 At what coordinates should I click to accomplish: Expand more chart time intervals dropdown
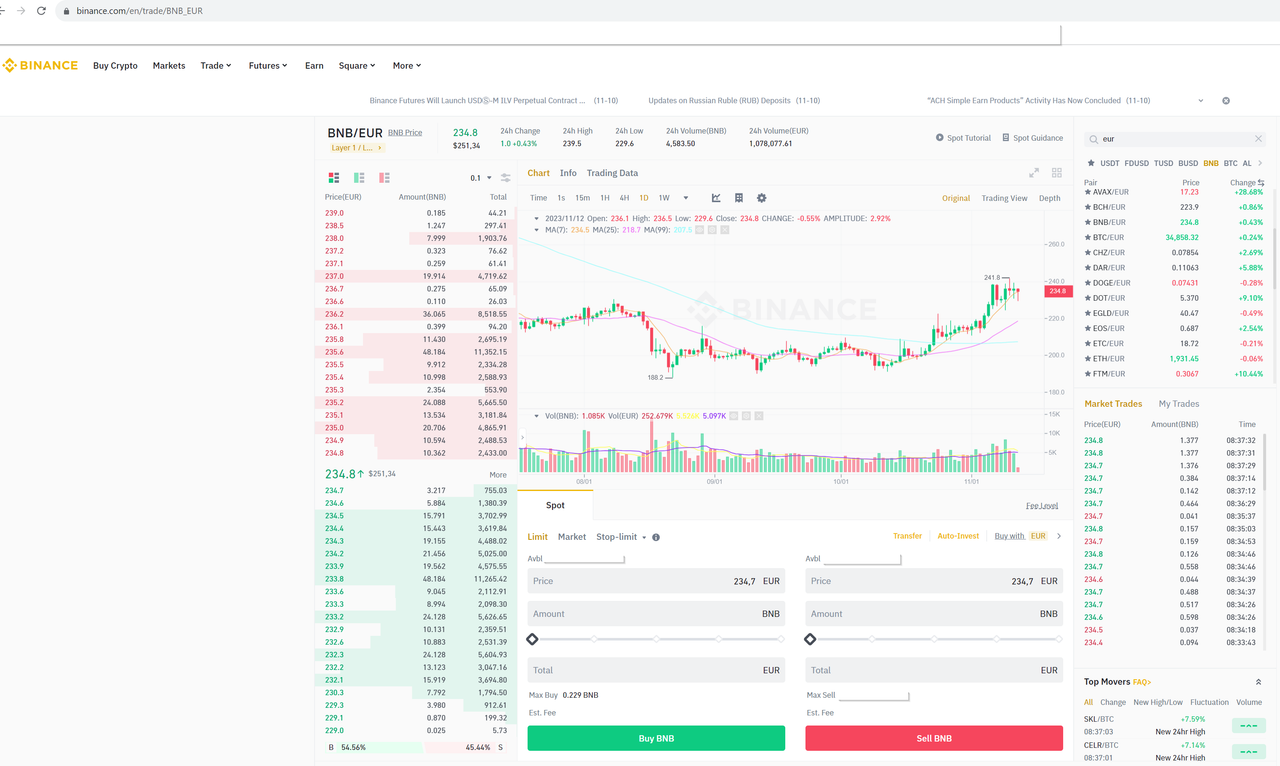[686, 198]
